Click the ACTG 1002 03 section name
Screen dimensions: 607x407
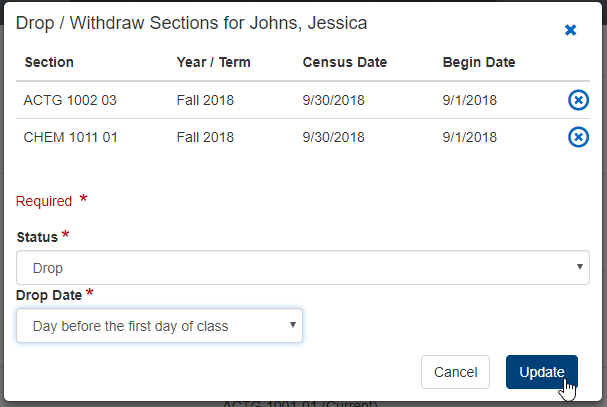pos(71,99)
